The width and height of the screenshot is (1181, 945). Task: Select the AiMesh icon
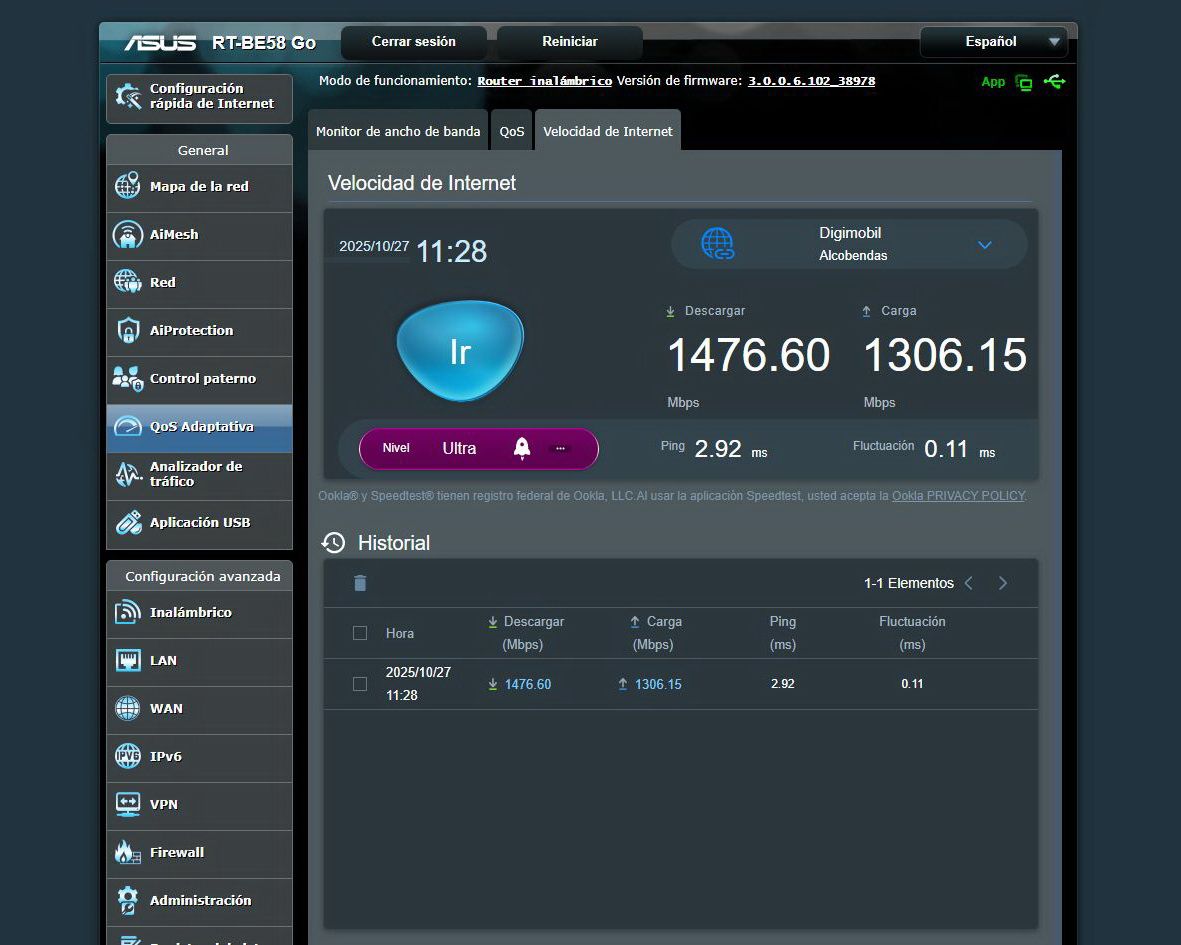pyautogui.click(x=127, y=234)
